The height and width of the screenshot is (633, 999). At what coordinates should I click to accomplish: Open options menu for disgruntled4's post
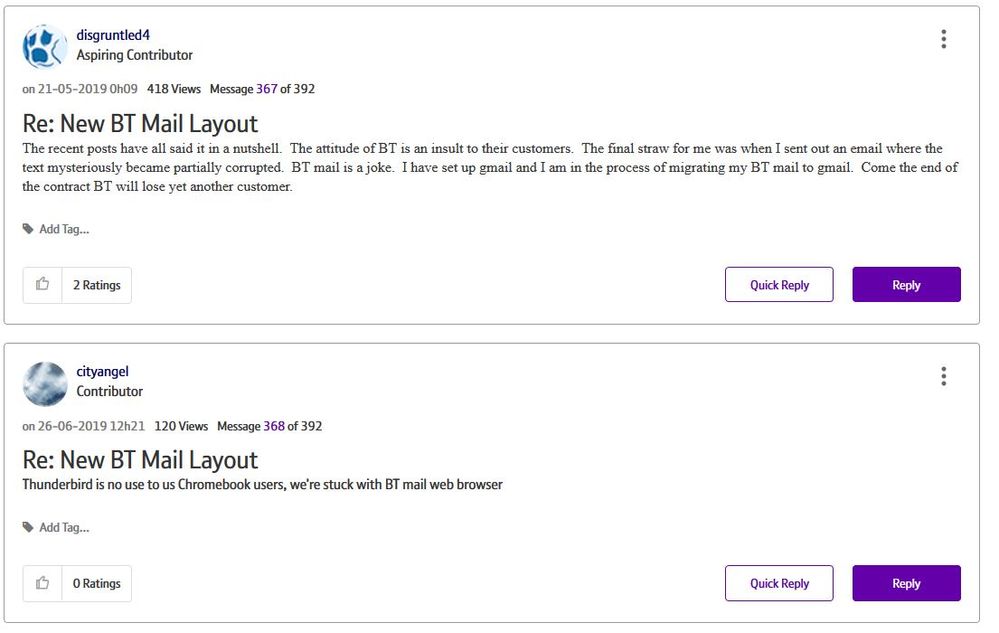pos(943,39)
